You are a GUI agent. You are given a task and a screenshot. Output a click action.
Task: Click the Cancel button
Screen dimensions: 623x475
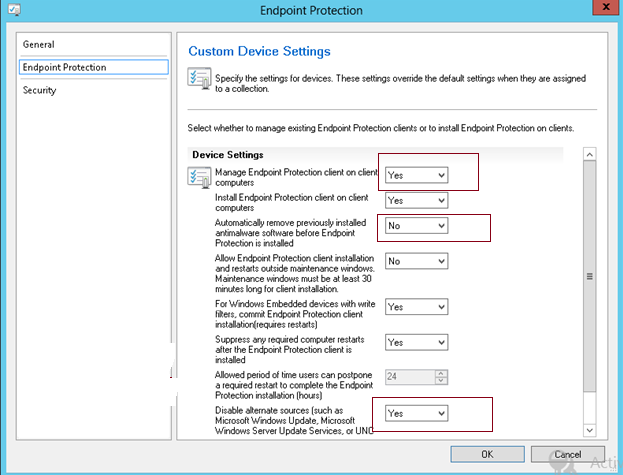[568, 454]
